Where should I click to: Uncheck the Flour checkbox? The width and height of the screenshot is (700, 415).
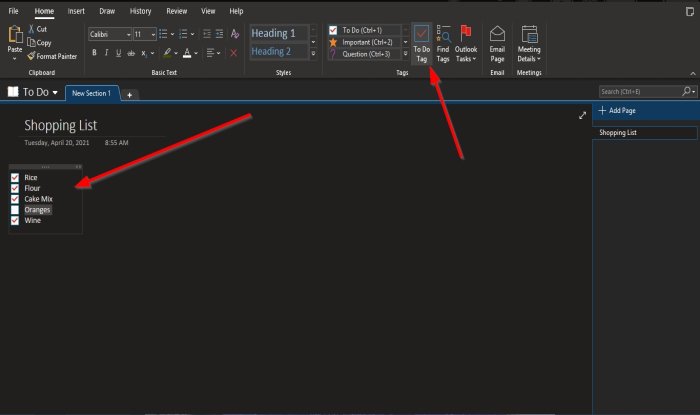[x=15, y=188]
